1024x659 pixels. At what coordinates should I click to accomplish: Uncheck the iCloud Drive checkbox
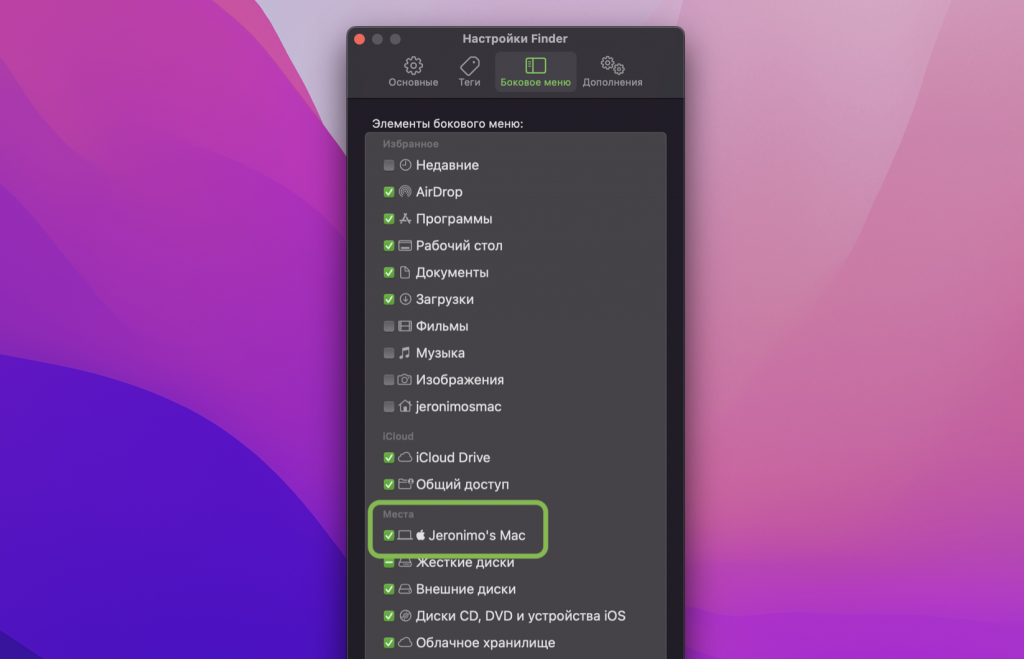tap(389, 457)
